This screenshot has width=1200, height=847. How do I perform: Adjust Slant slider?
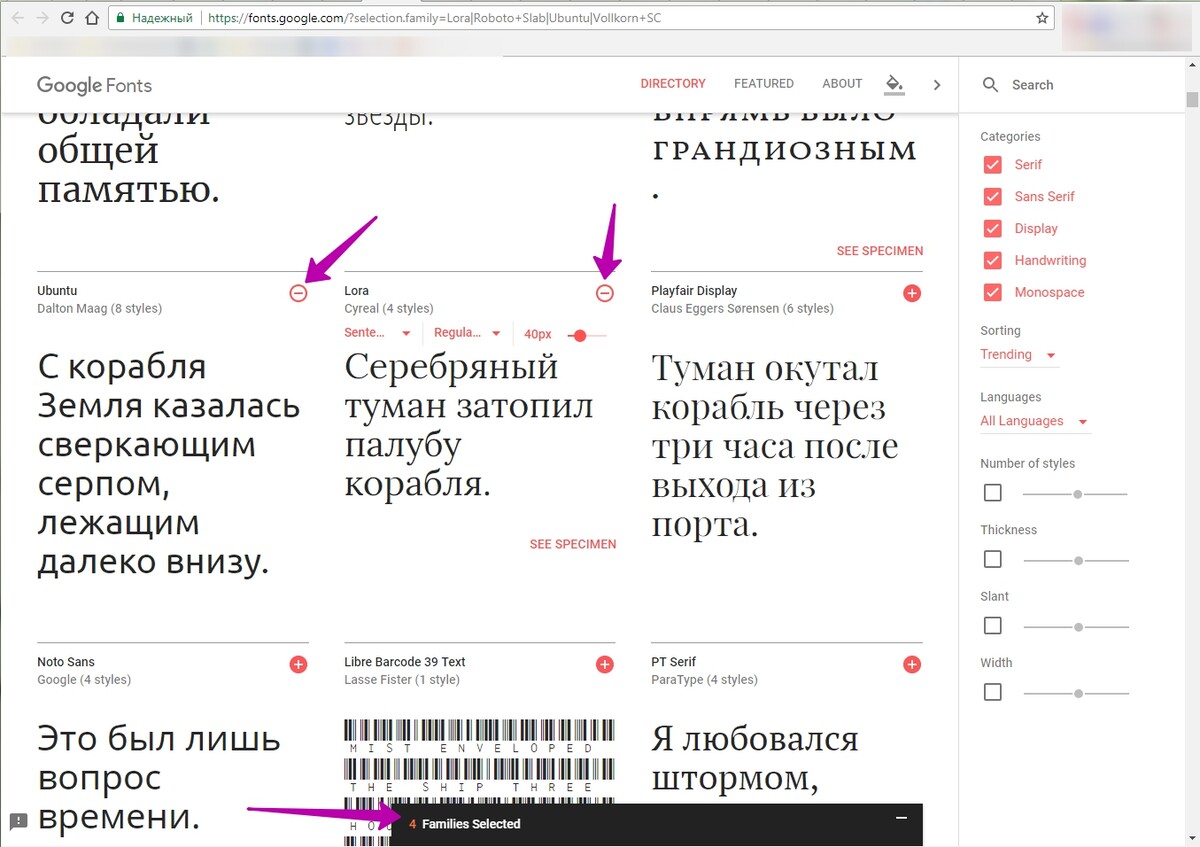pyautogui.click(x=1075, y=627)
